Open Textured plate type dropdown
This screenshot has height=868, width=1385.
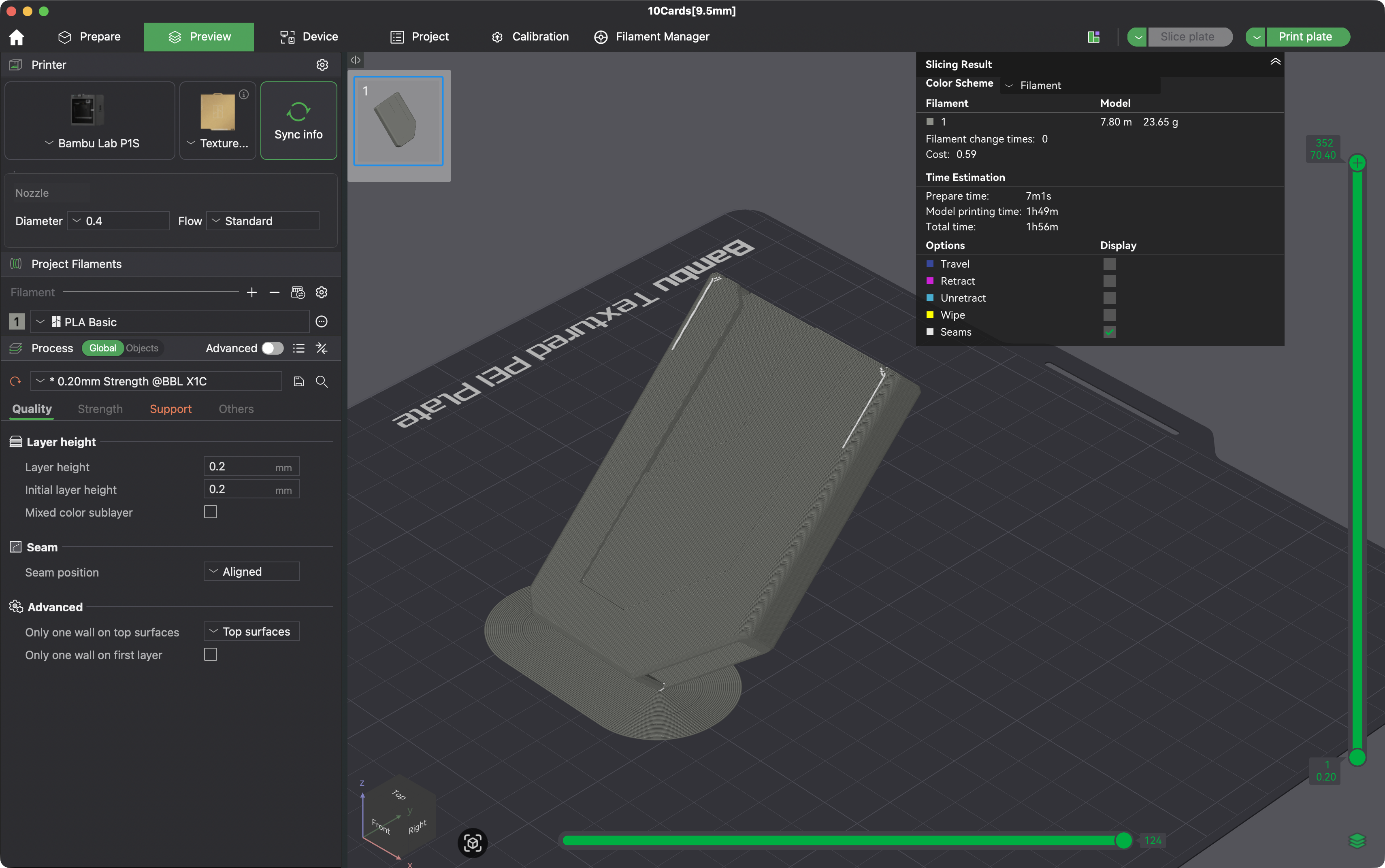click(x=217, y=143)
